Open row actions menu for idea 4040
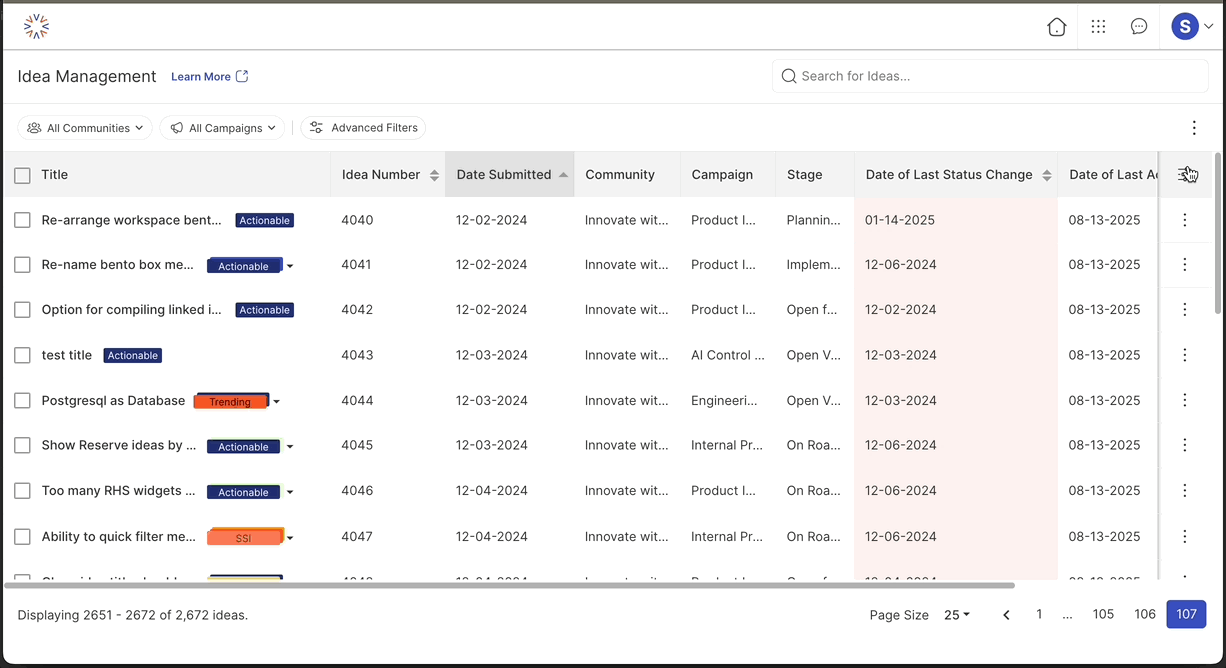The height and width of the screenshot is (668, 1226). 1185,220
